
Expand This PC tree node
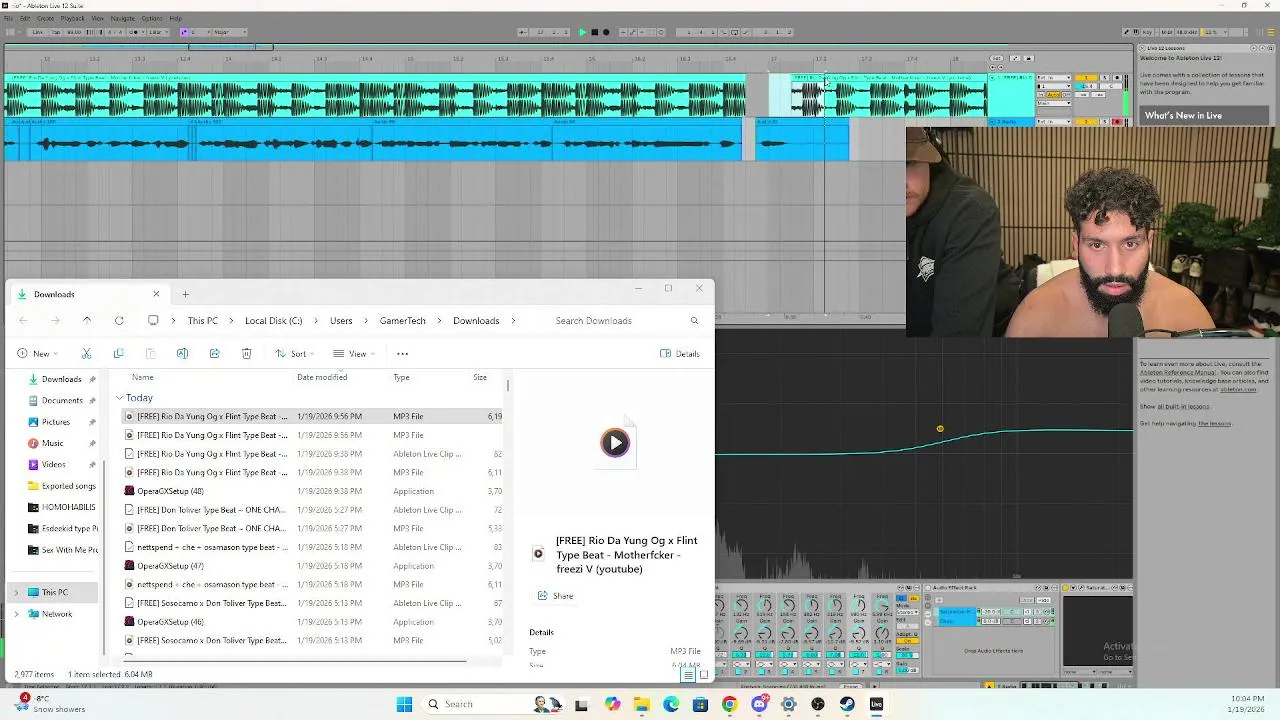point(15,593)
